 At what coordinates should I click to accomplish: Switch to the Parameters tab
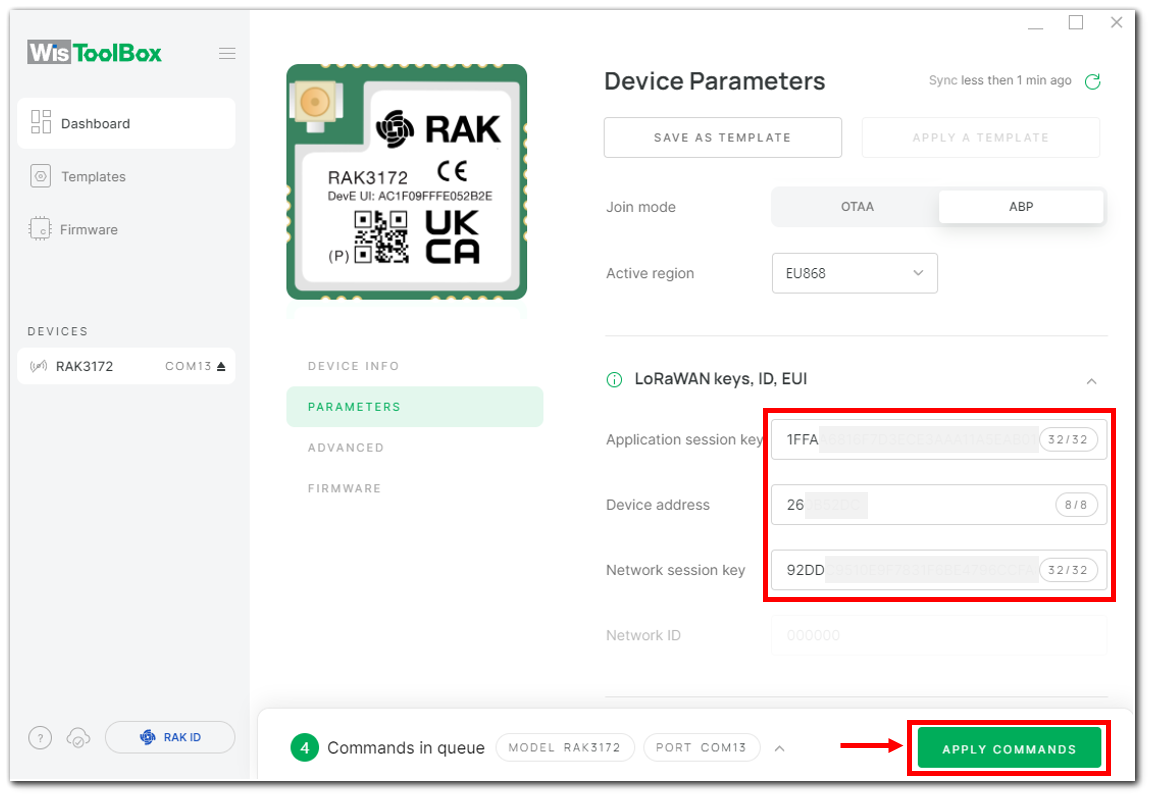point(415,406)
